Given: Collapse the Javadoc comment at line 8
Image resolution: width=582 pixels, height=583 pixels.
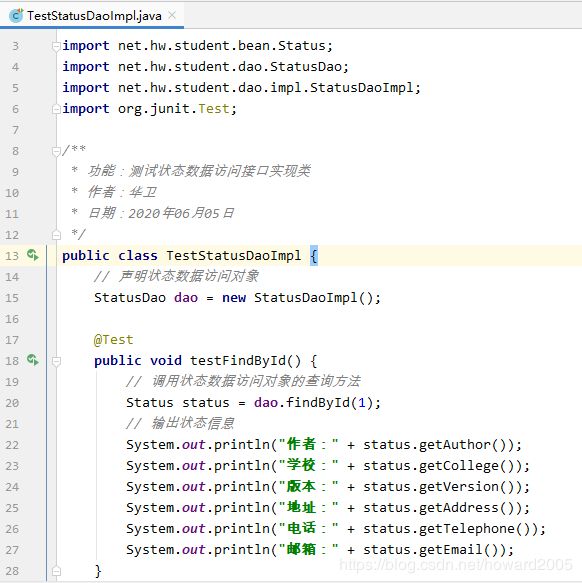Looking at the screenshot, I should tap(56, 151).
